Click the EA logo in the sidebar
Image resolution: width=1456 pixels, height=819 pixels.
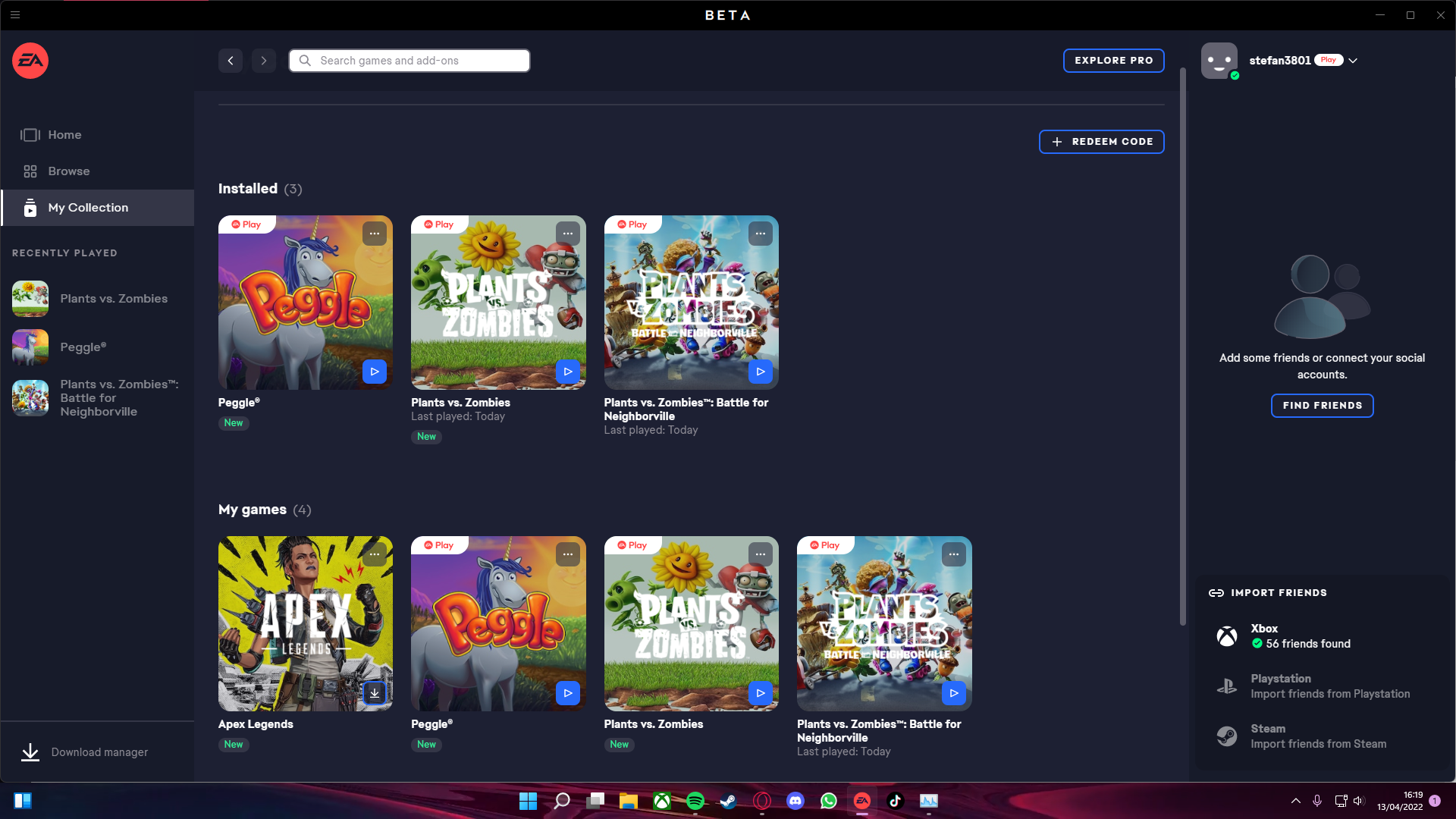[x=30, y=61]
